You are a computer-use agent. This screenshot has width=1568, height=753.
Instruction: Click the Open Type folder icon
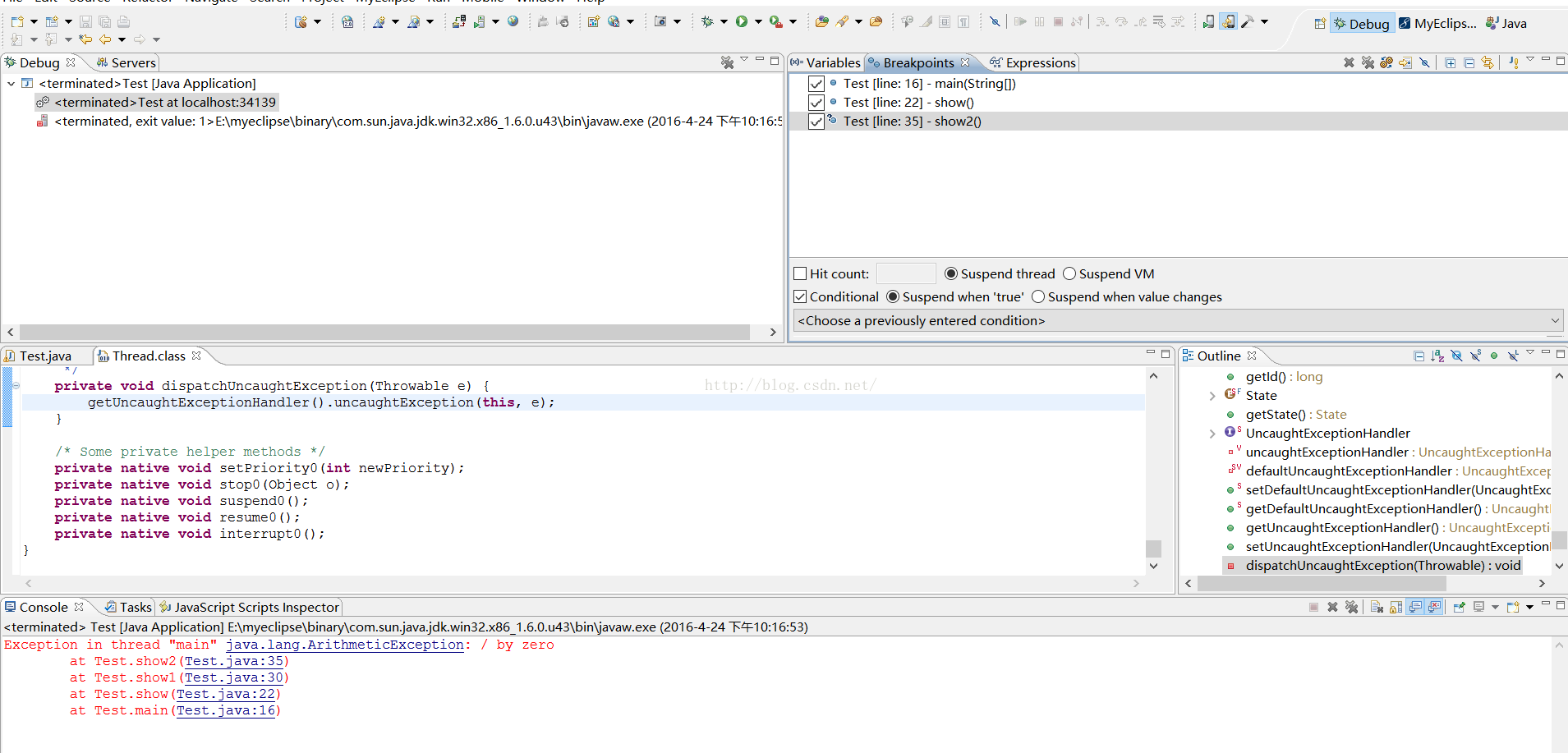pyautogui.click(x=821, y=22)
